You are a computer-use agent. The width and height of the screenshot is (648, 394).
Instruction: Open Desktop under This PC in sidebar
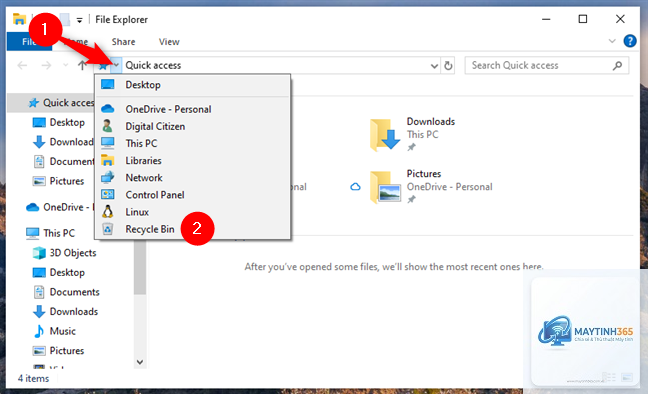coord(67,272)
